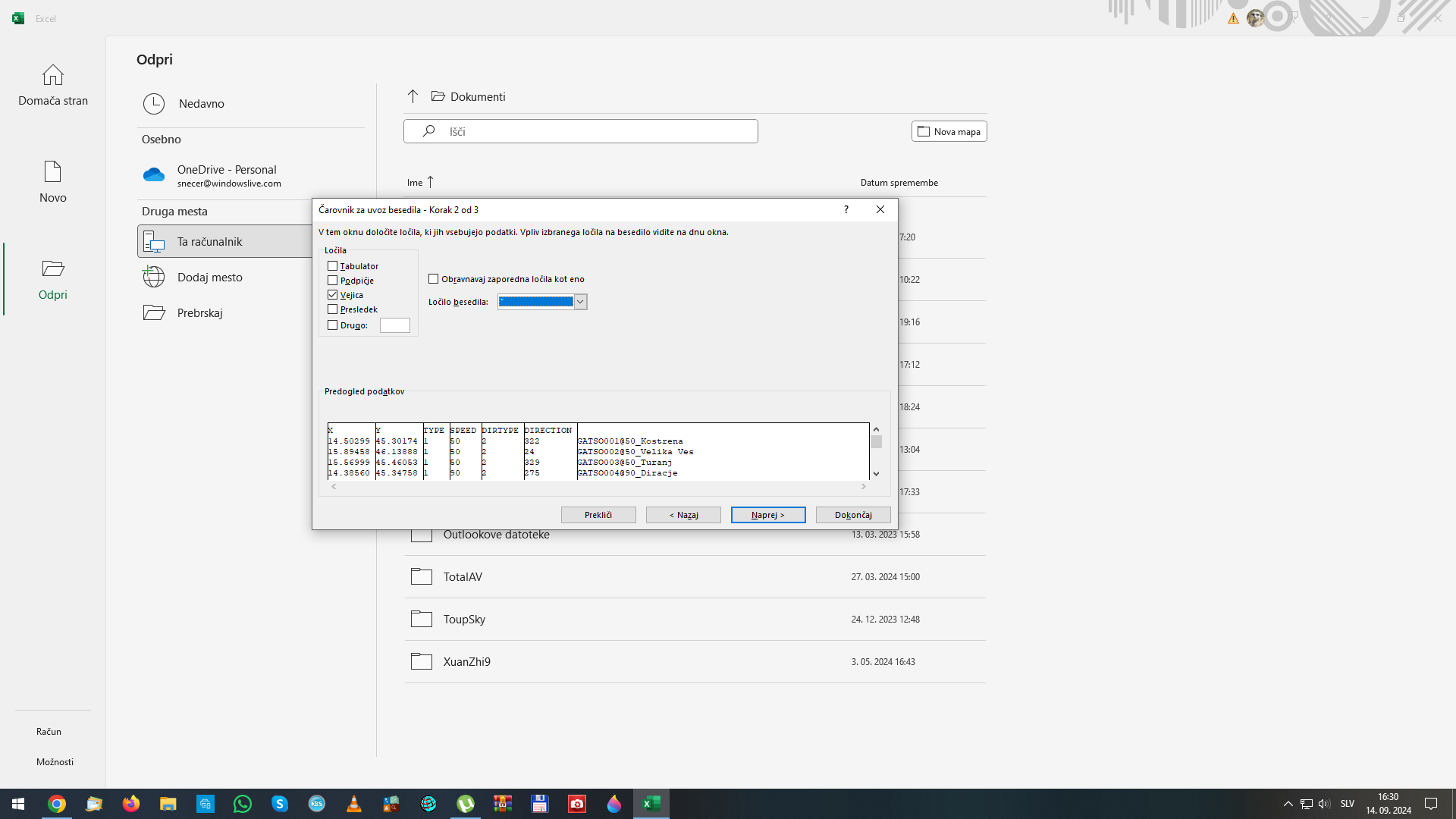The width and height of the screenshot is (1456, 819).
Task: Open the XuanZhi9 folder icon
Action: (x=422, y=661)
